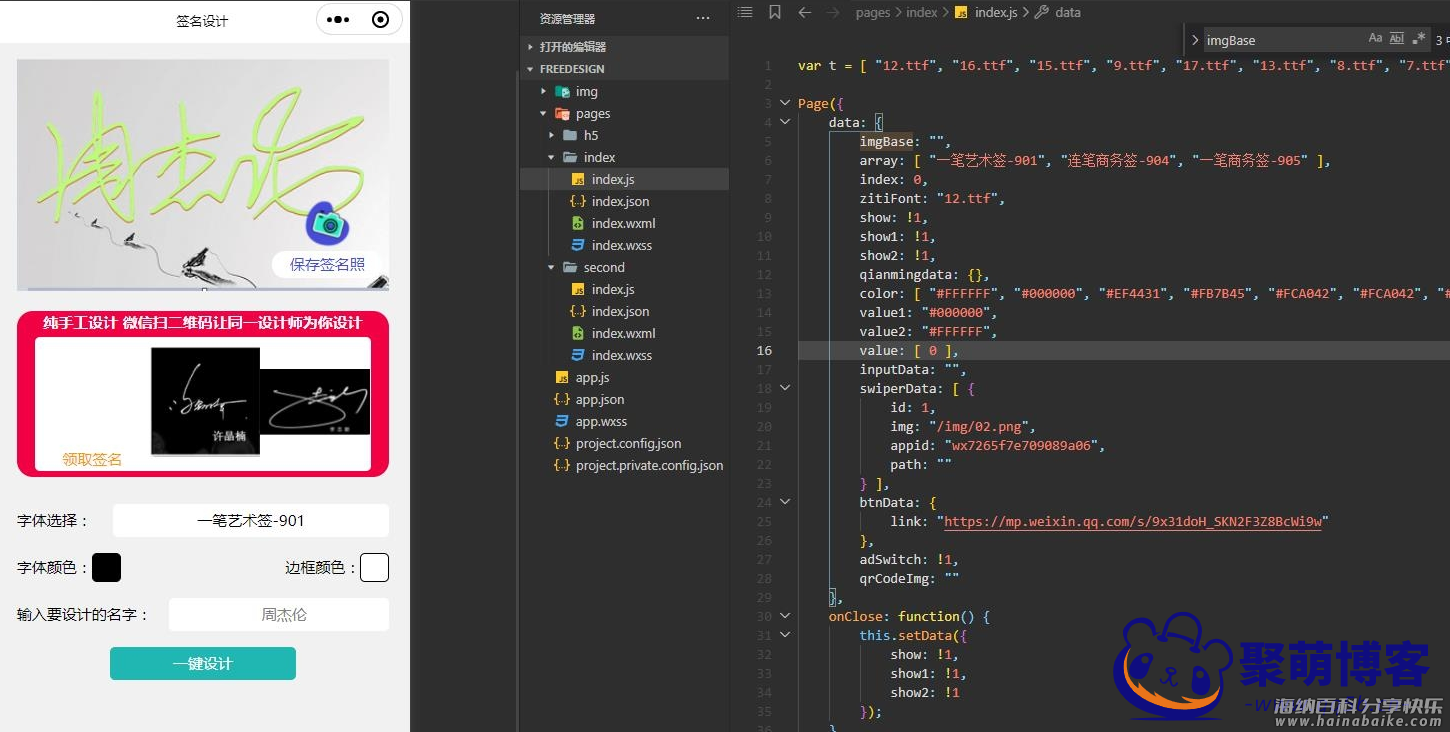Click the 领取签名 link
The width and height of the screenshot is (1450, 732).
(92, 459)
